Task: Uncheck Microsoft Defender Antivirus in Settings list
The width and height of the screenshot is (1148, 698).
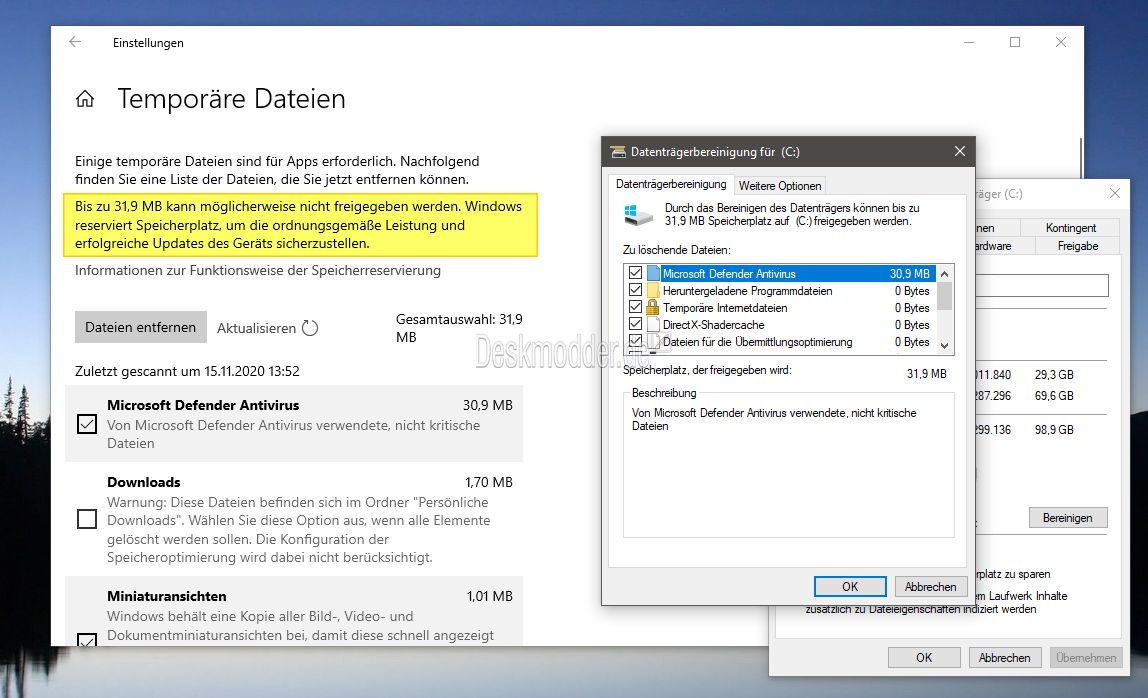Action: click(87, 424)
